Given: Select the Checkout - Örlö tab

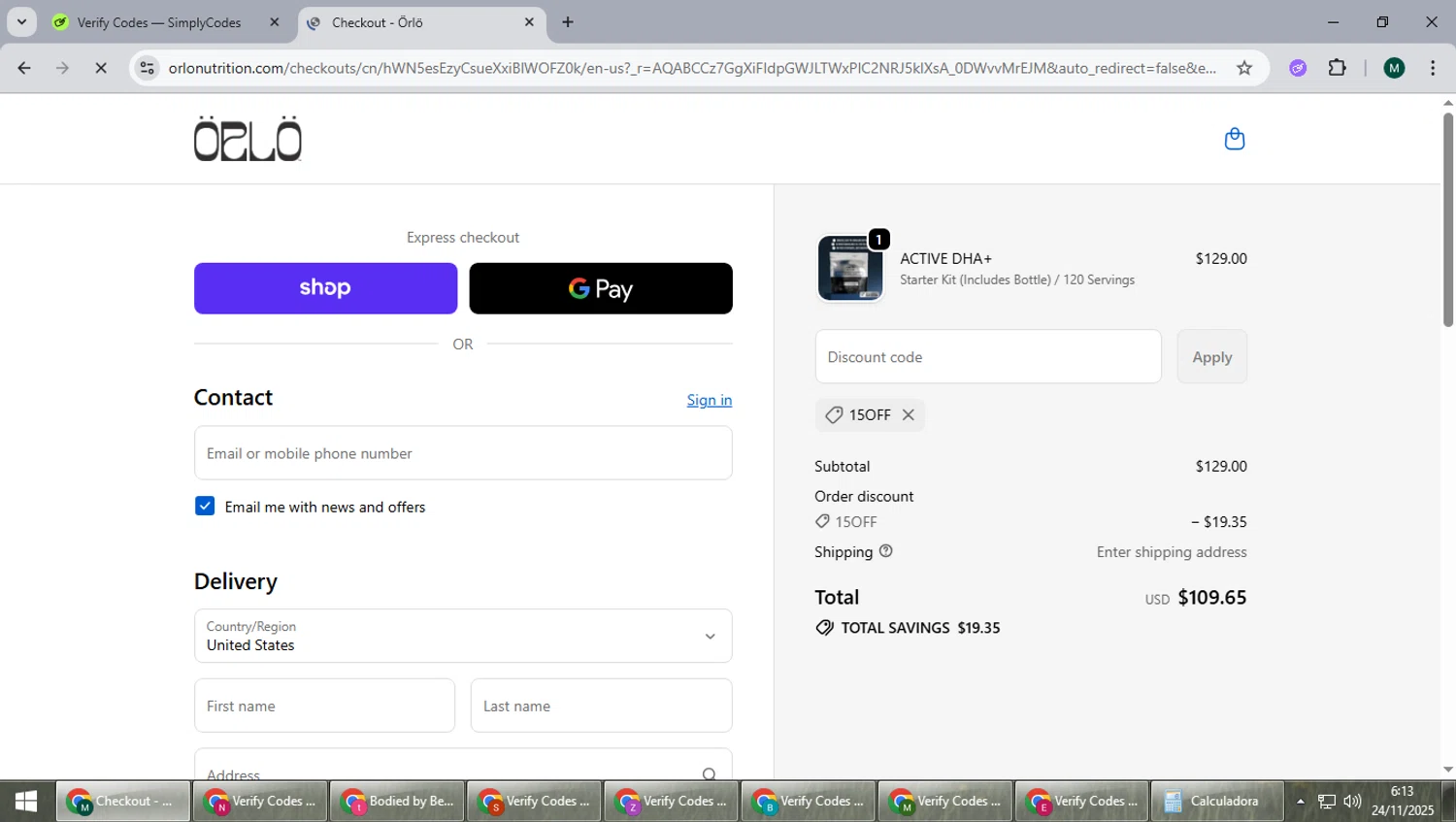Looking at the screenshot, I should coord(421,22).
